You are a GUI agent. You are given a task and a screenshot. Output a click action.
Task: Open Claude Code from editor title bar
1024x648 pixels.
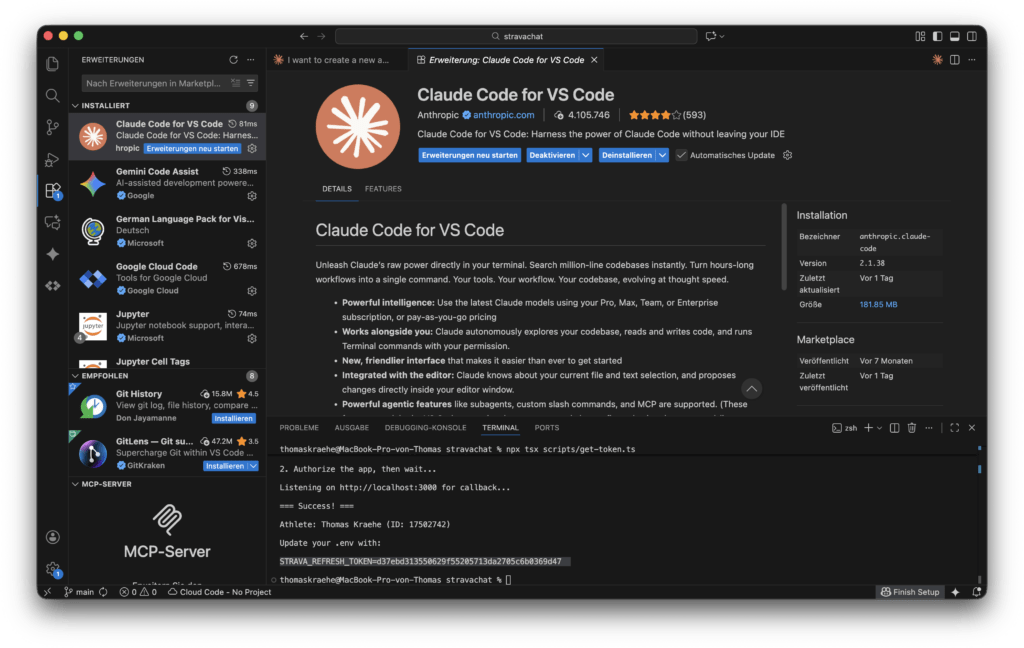click(x=937, y=59)
